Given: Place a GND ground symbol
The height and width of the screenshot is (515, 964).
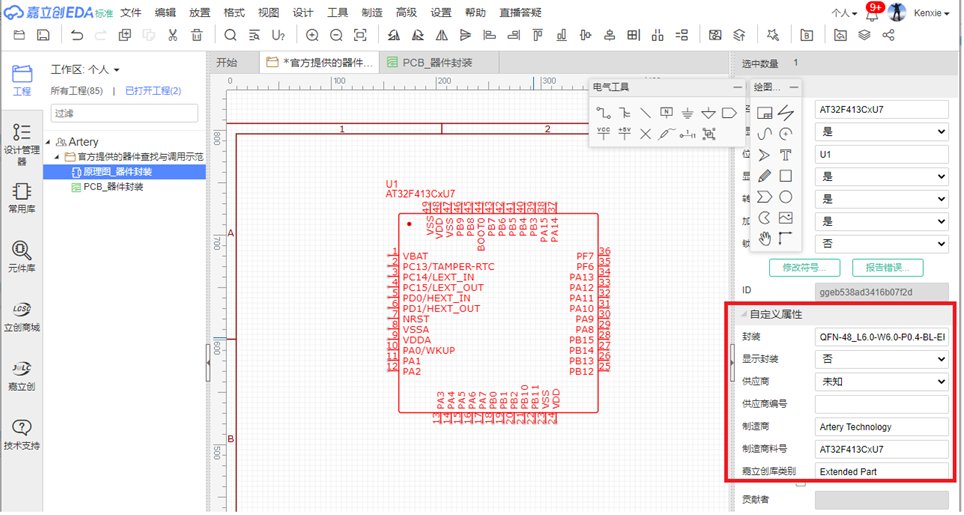Looking at the screenshot, I should [687, 113].
